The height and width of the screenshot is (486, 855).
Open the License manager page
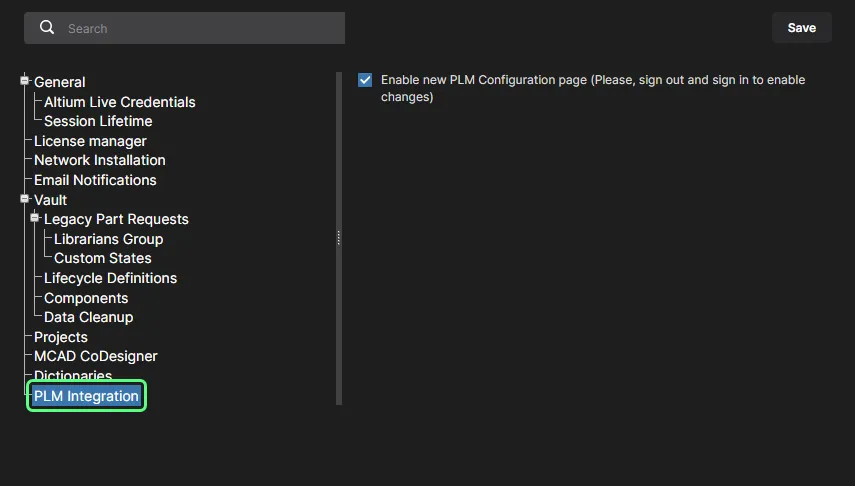(90, 141)
